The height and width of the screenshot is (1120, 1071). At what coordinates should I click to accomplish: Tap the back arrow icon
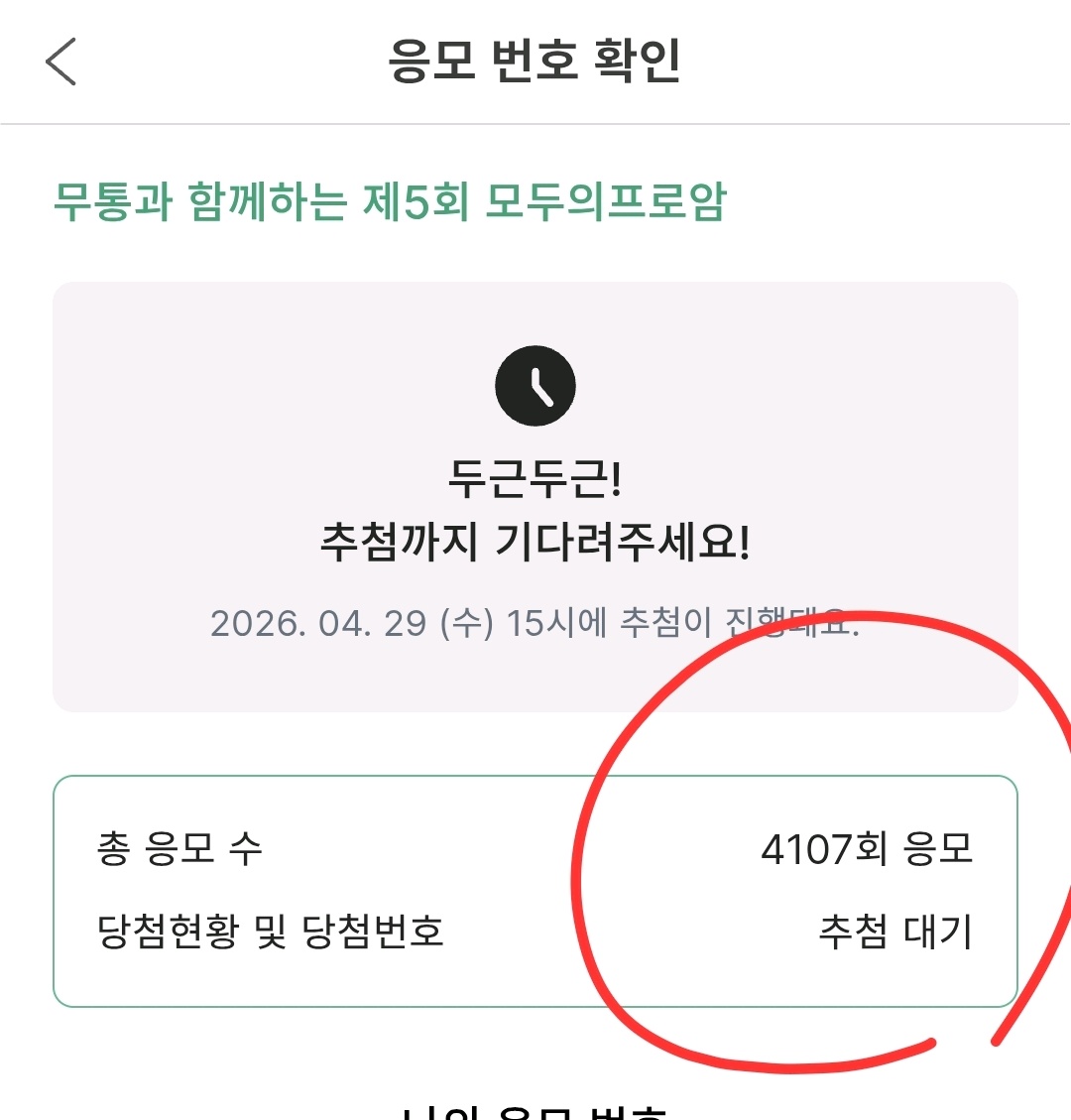[61, 62]
